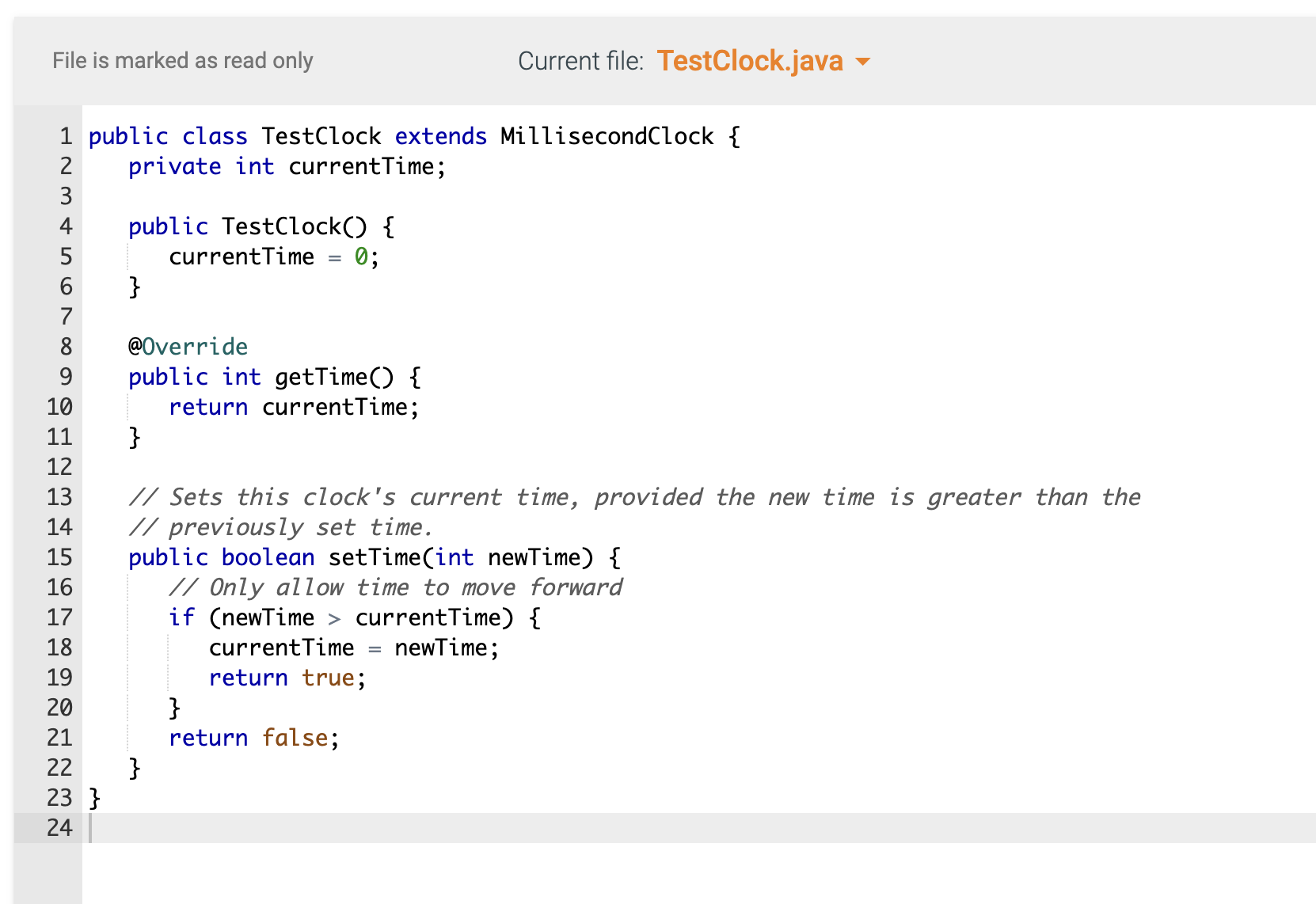Click the @Override annotation
This screenshot has width=1316, height=904.
pyautogui.click(x=188, y=346)
